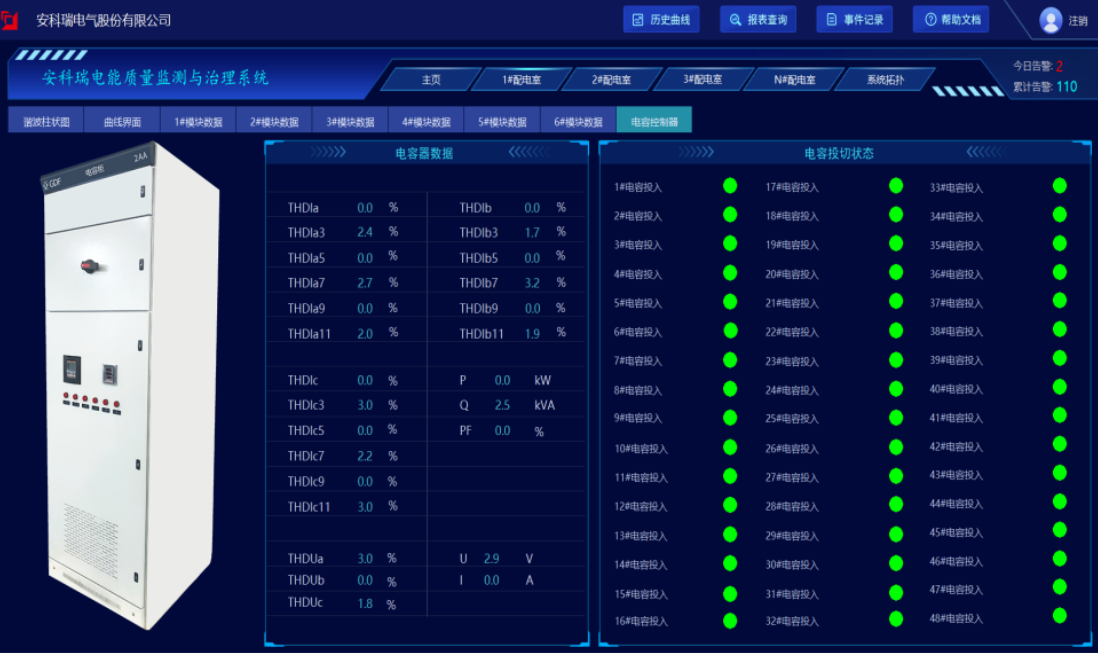Switch to the 3#配电室 tab
The width and height of the screenshot is (1098, 653).
[x=702, y=80]
